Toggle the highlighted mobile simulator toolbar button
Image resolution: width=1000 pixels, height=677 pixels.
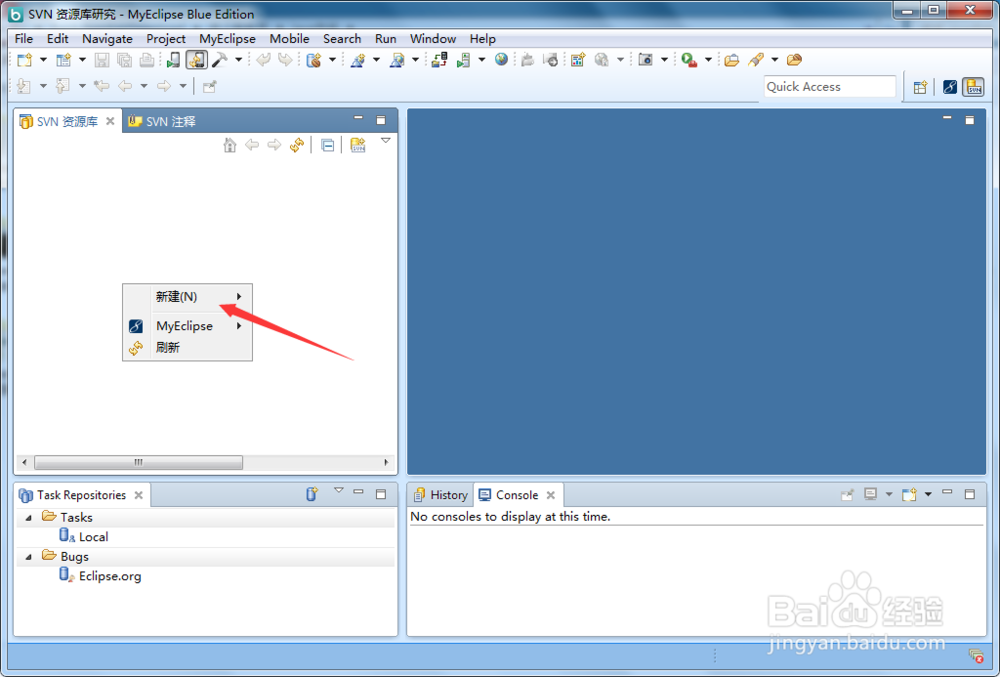pyautogui.click(x=196, y=60)
